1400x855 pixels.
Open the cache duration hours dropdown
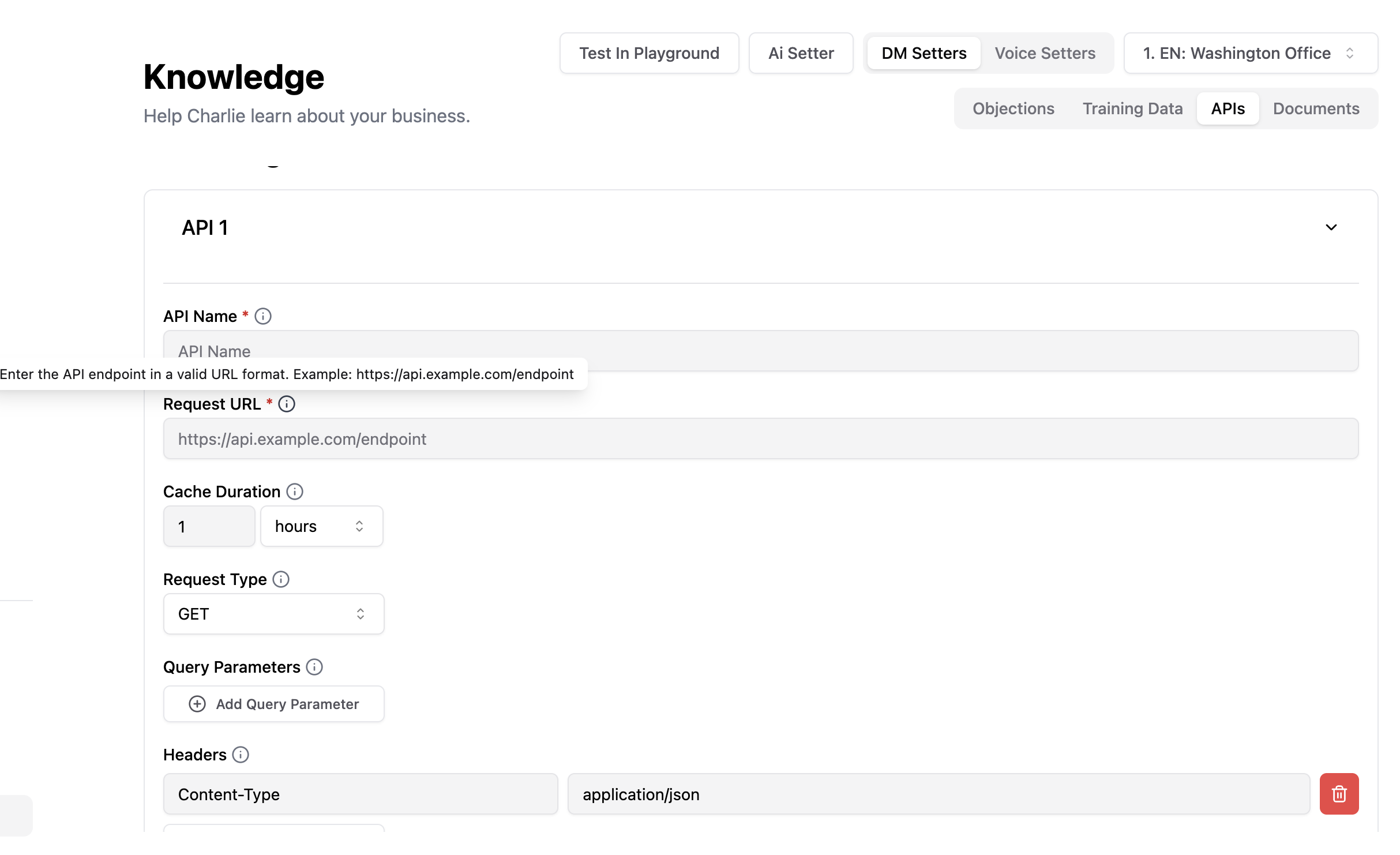[x=321, y=526]
